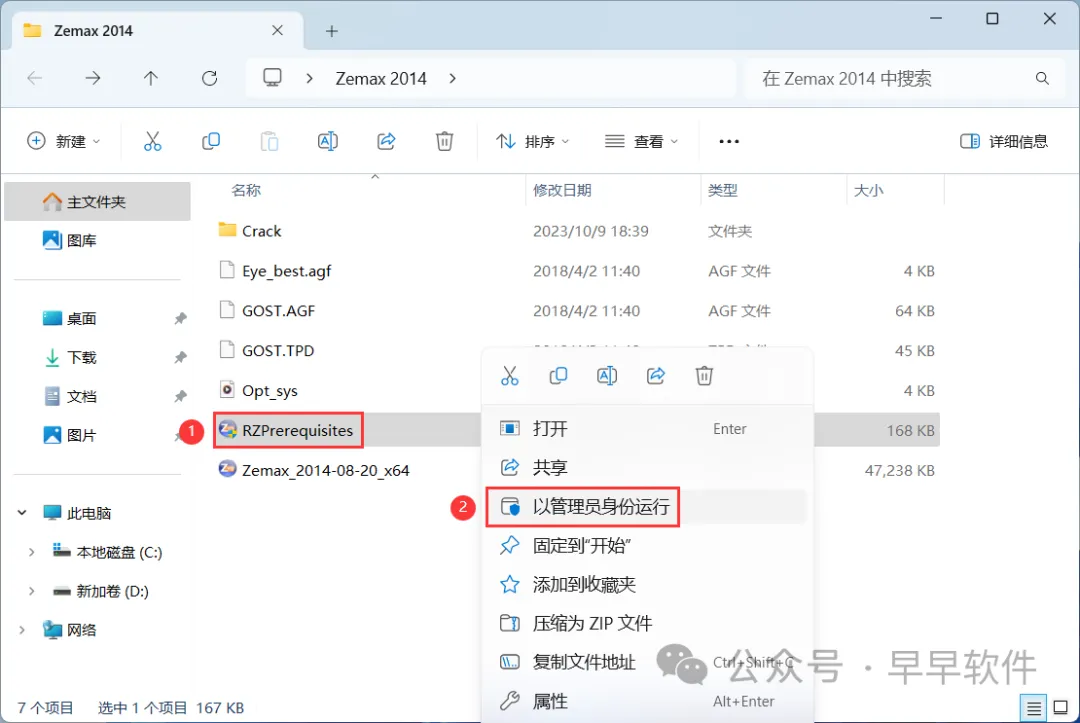Collapse the This PC (此电脑) tree node
The width and height of the screenshot is (1080, 723).
pos(22,513)
